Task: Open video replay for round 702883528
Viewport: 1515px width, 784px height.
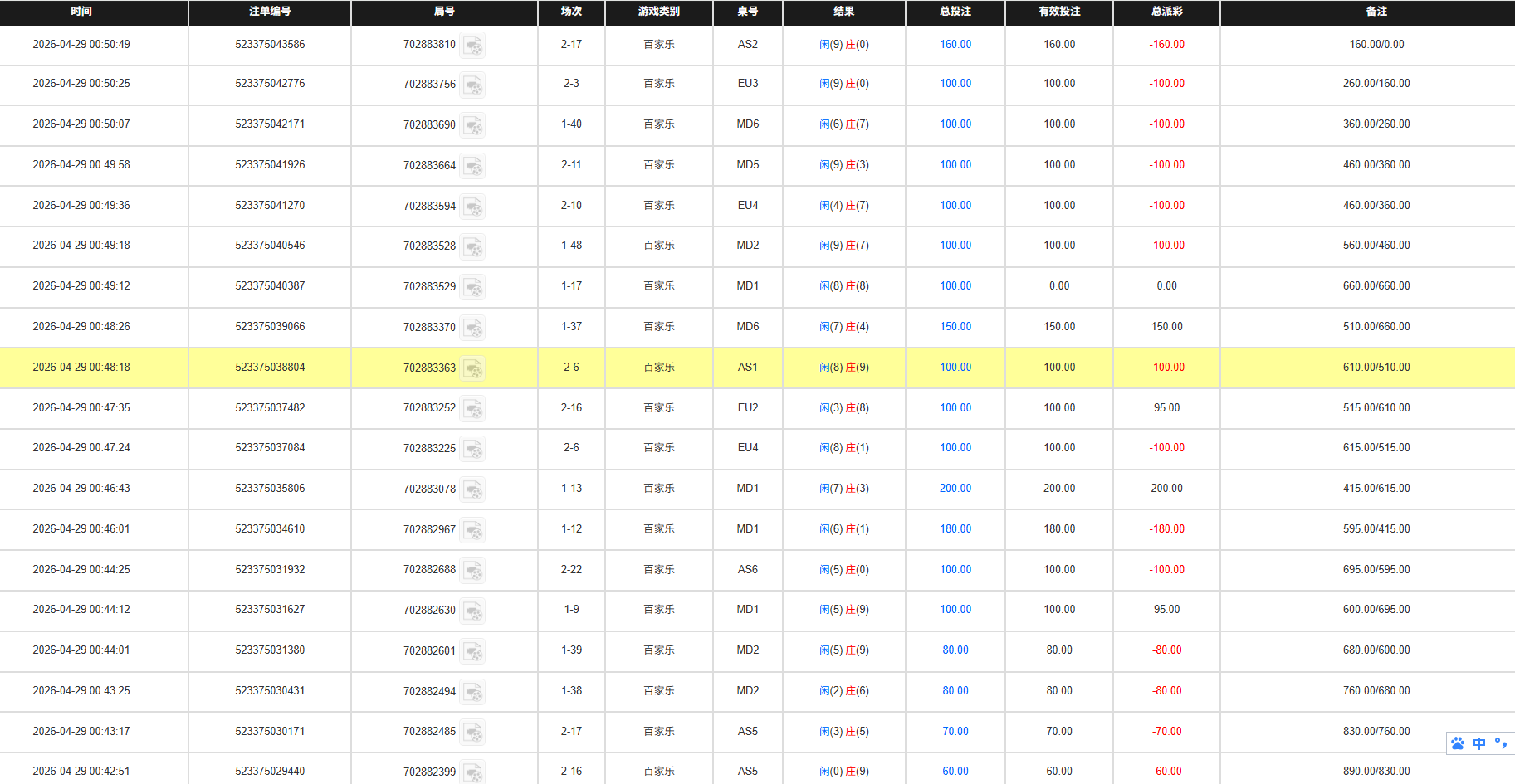Action: 472,246
